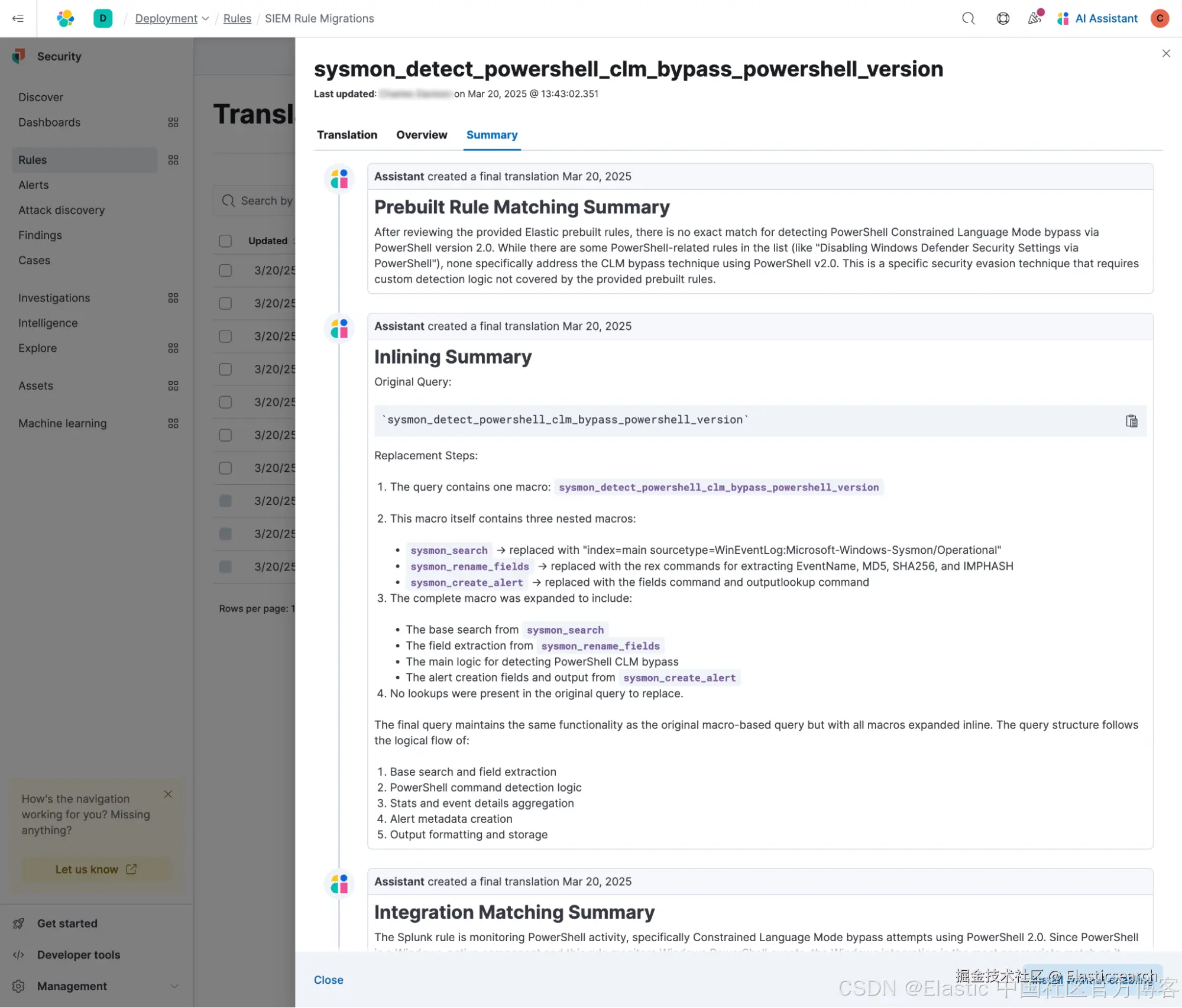Click the user avatar C icon
This screenshot has width=1182, height=1008.
click(x=1160, y=18)
